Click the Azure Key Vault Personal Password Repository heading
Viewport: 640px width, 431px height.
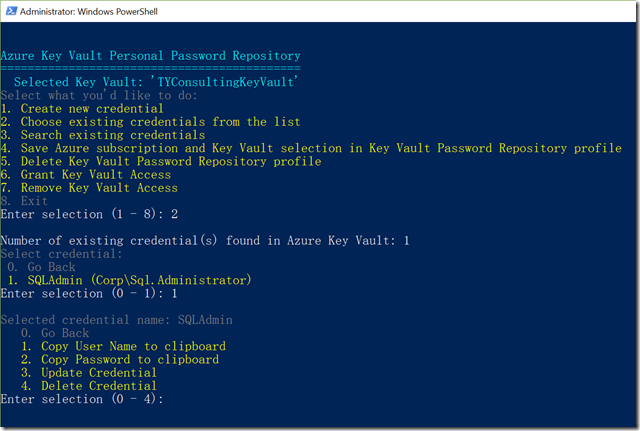[x=150, y=56]
